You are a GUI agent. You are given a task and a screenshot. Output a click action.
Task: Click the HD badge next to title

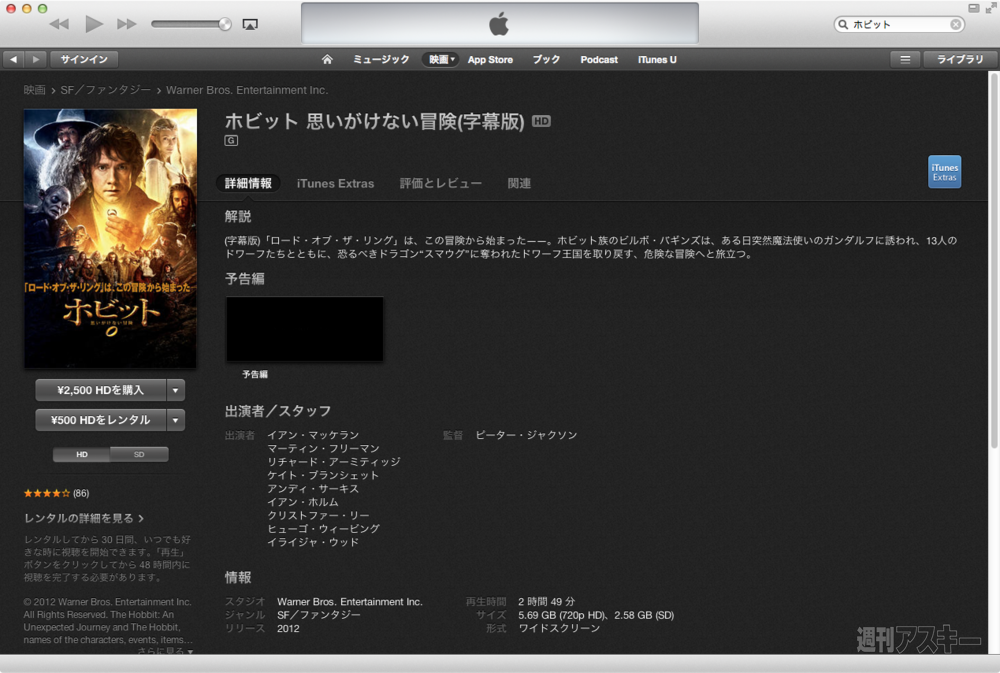pos(541,121)
